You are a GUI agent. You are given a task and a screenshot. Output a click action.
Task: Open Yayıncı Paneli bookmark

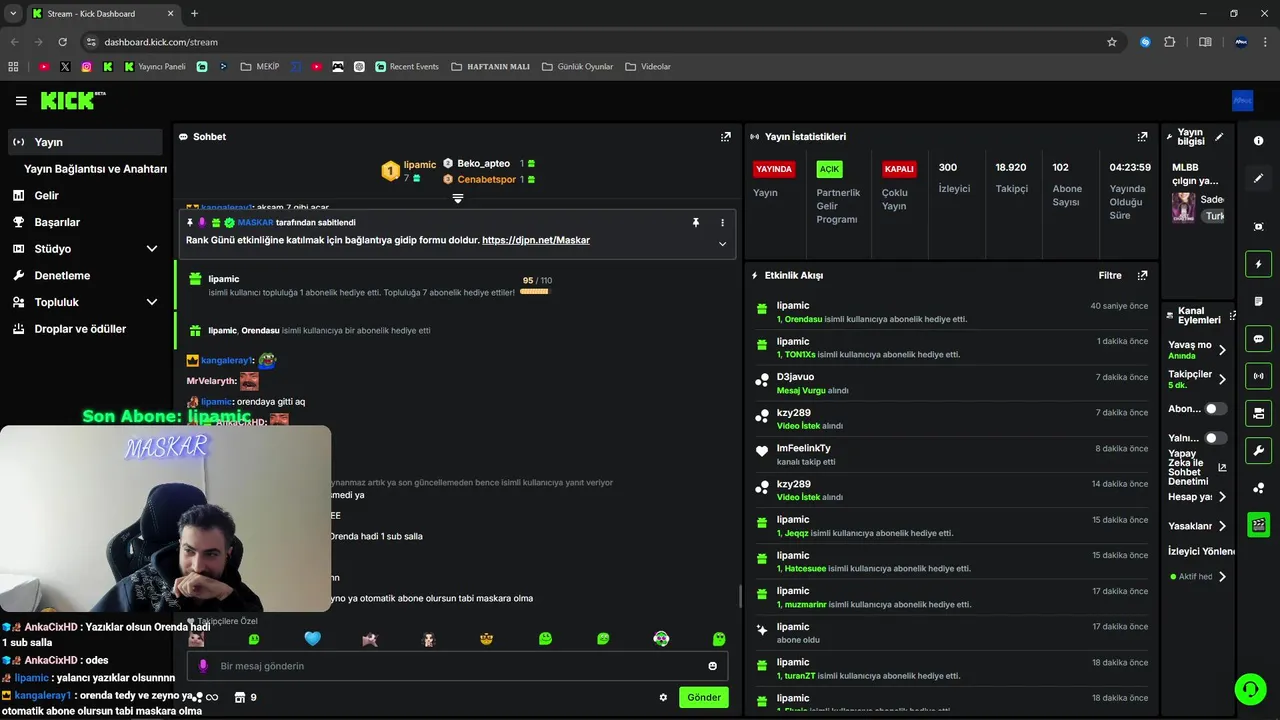click(155, 67)
